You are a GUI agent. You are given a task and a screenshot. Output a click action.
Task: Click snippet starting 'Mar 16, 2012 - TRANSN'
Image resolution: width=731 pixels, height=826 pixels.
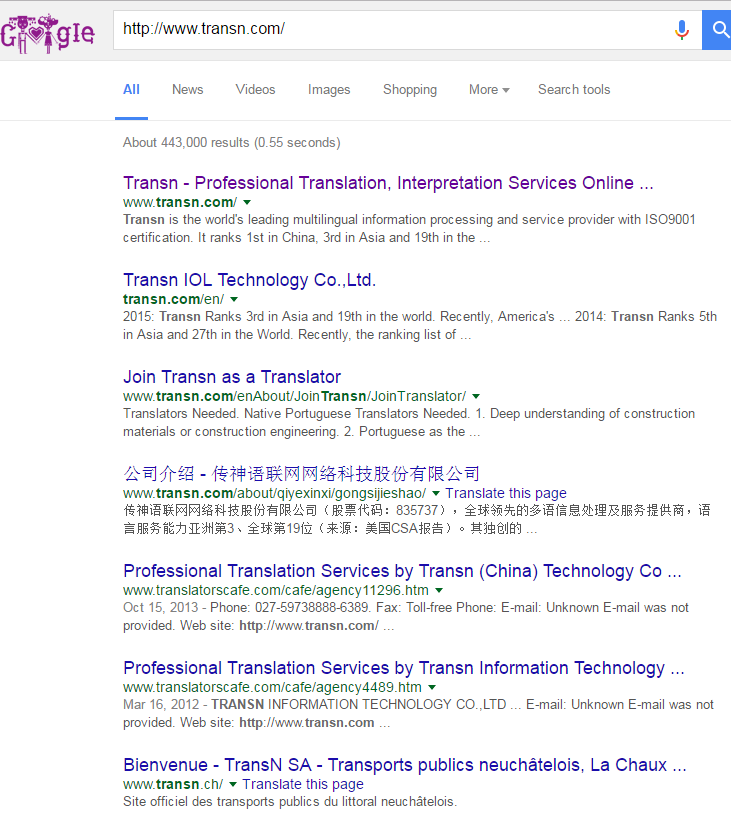point(418,713)
